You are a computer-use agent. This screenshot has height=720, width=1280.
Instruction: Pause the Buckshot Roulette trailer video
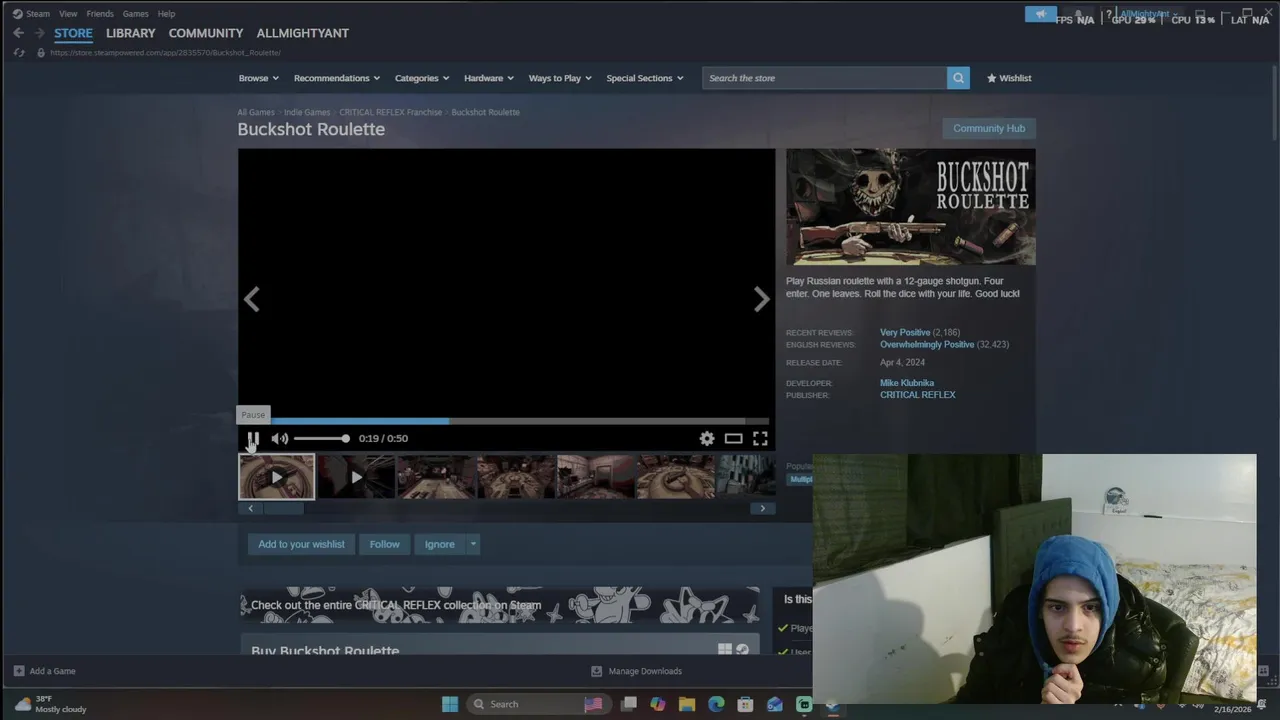(x=253, y=438)
